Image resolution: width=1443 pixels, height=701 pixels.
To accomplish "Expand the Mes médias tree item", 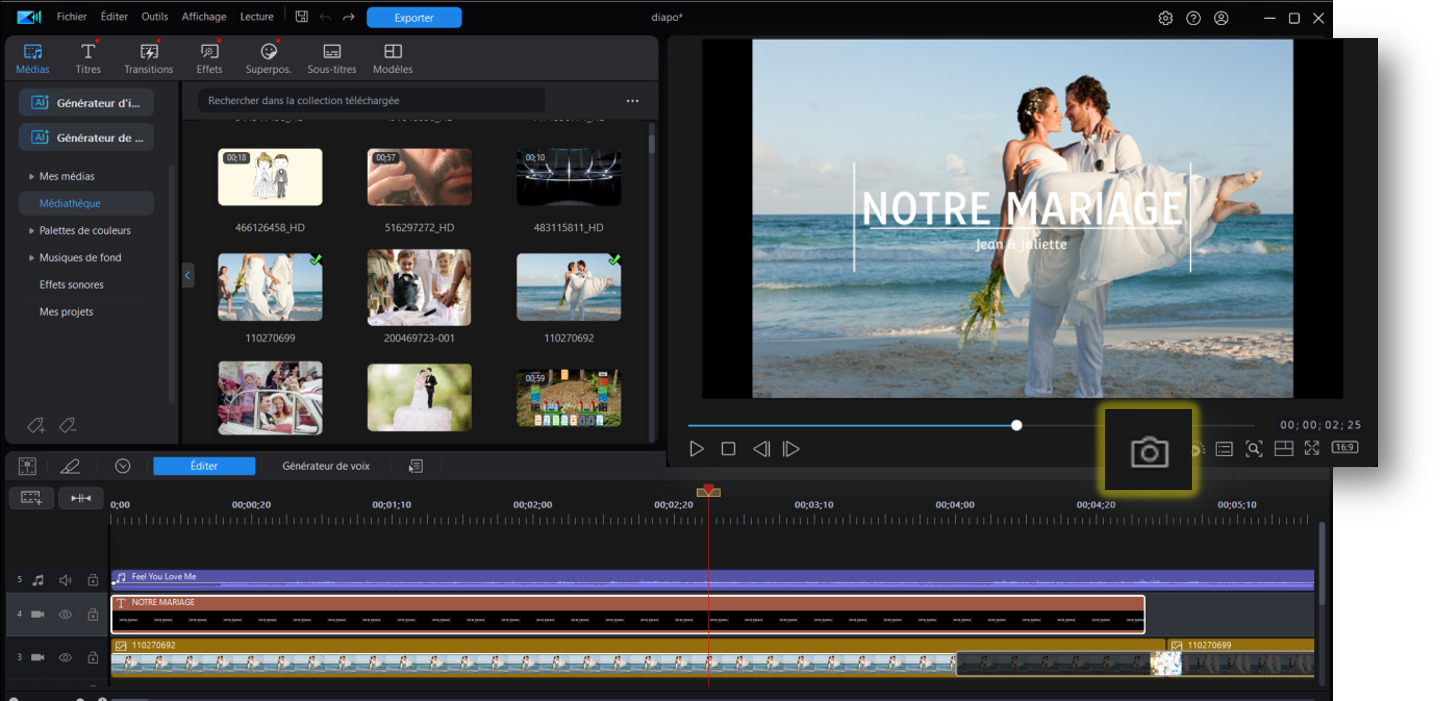I will (31, 176).
